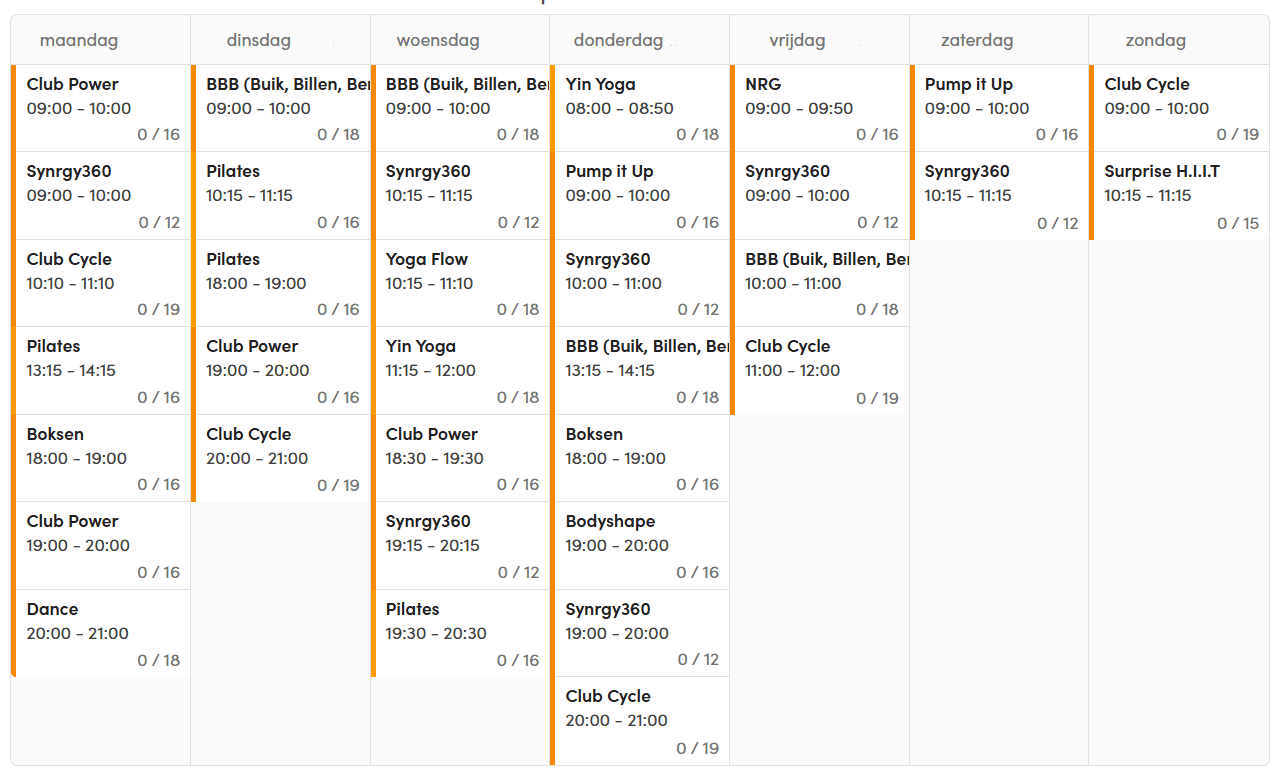Open Saturday Pump it Up class
This screenshot has width=1277, height=772.
click(x=1000, y=108)
